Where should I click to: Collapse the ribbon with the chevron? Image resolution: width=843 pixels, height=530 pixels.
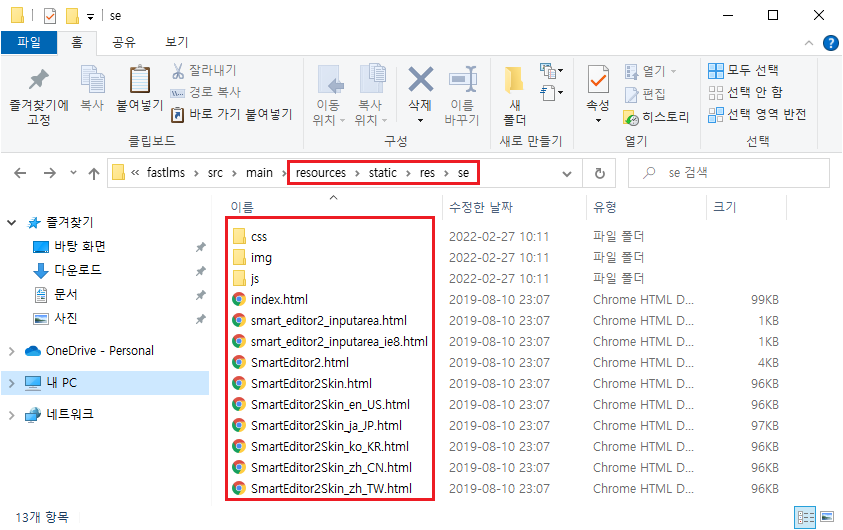tap(809, 43)
